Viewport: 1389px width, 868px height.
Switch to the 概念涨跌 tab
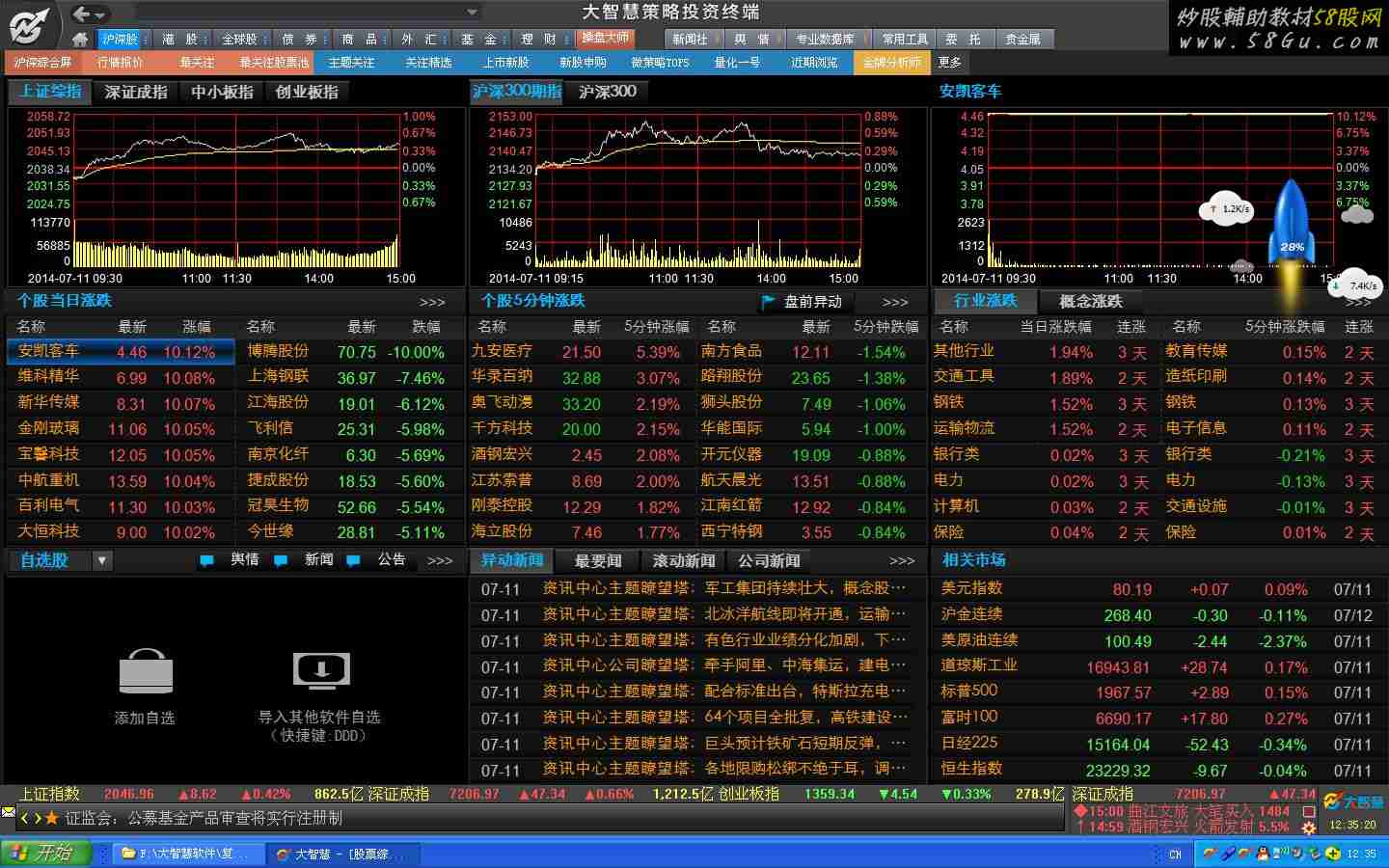click(1091, 302)
